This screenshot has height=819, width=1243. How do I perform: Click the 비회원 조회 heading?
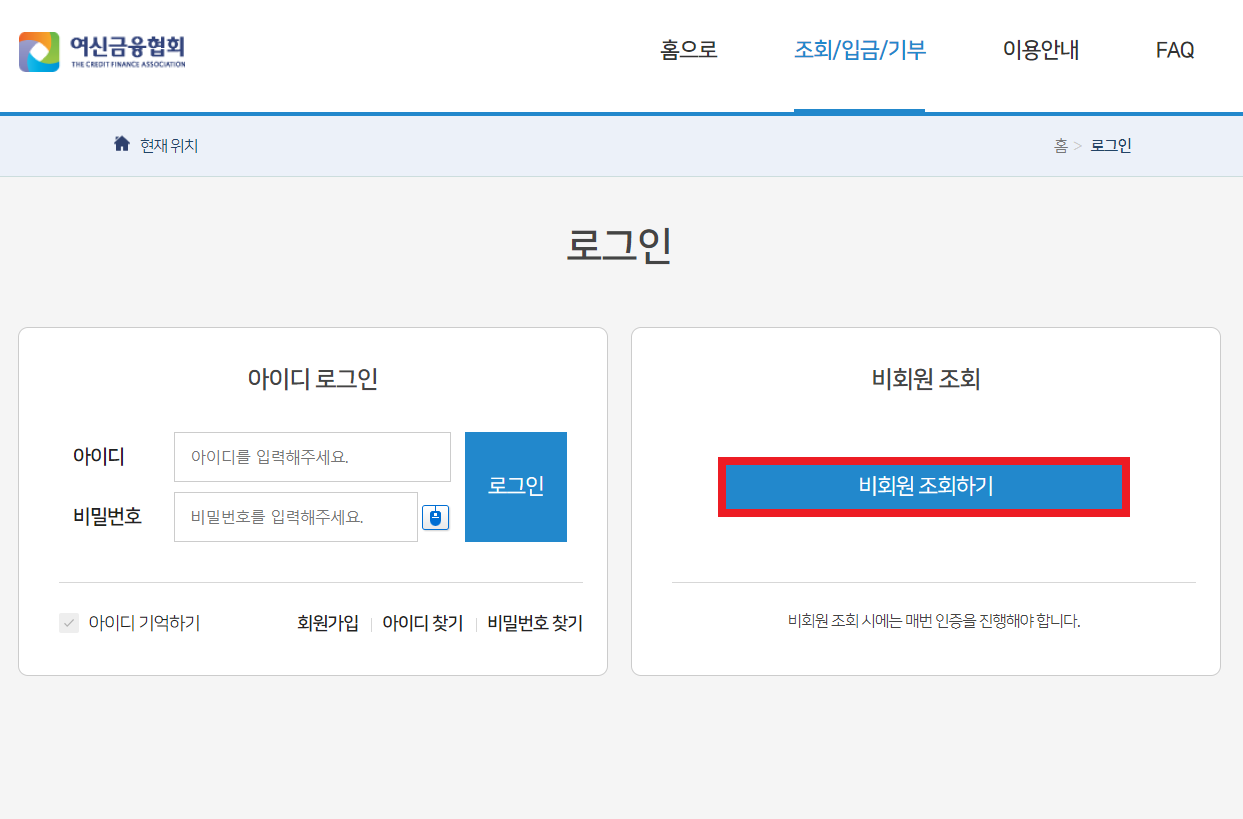point(926,379)
